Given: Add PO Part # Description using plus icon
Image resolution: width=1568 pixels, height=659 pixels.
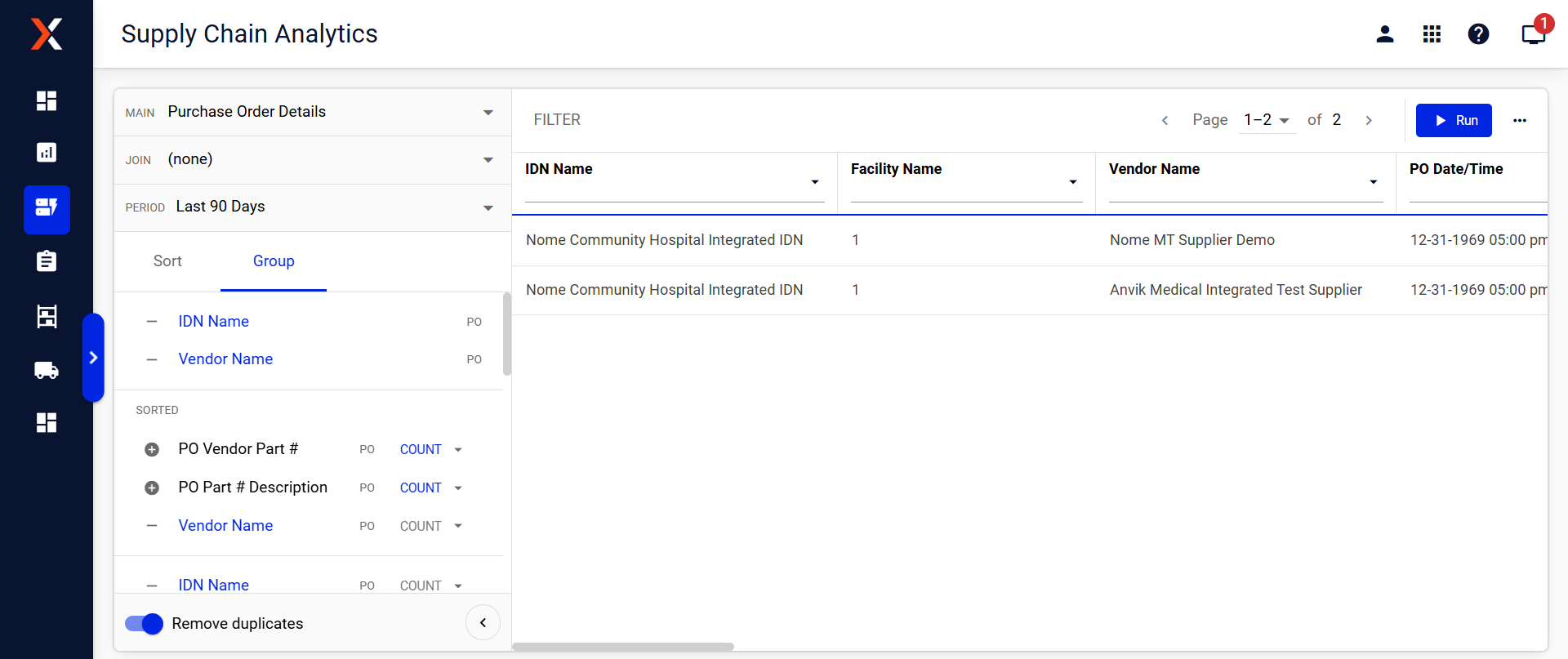Looking at the screenshot, I should coord(152,488).
